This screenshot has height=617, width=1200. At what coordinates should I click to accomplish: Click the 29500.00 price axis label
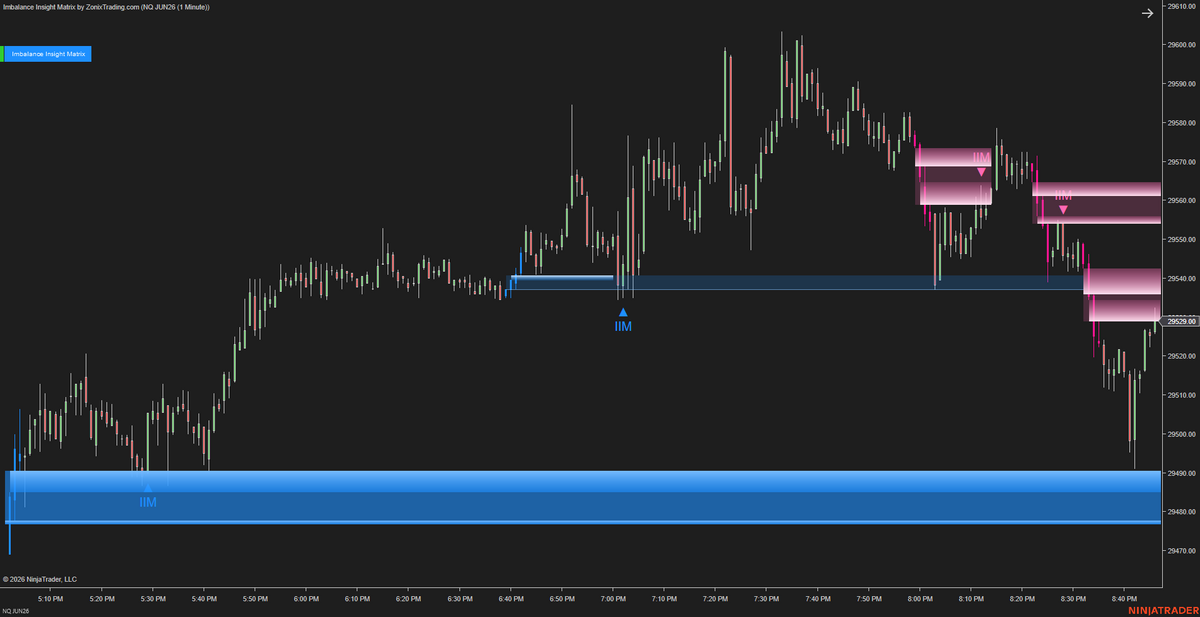coord(1181,434)
